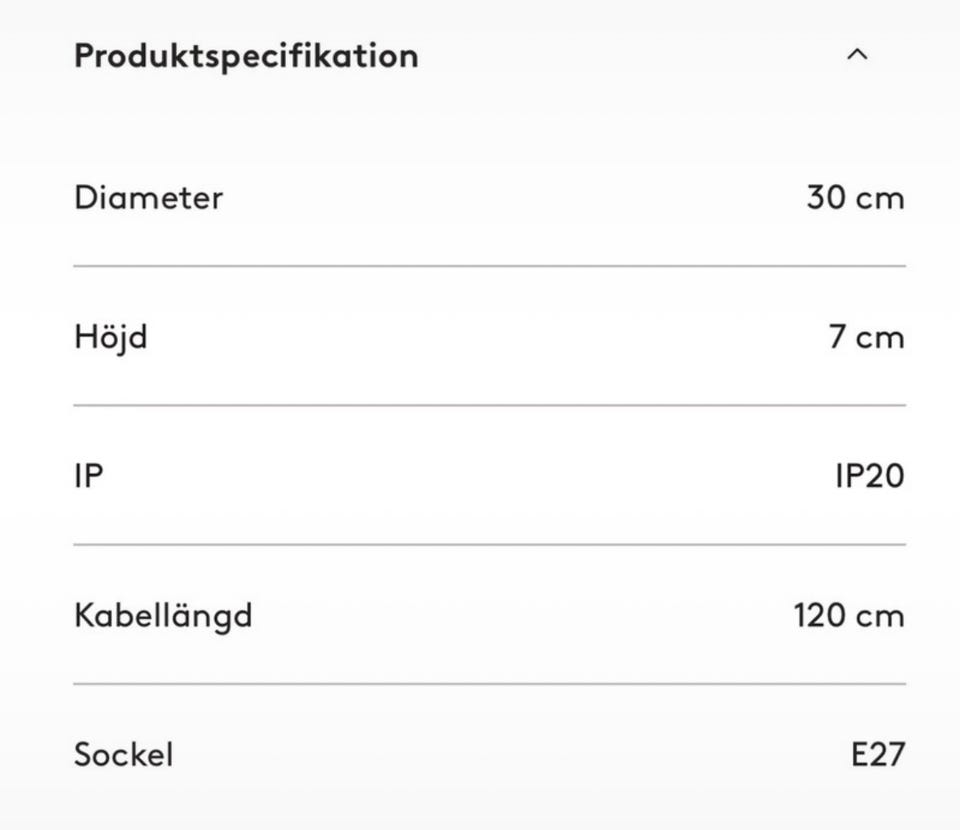
Task: Select the Diameter label
Action: (148, 197)
